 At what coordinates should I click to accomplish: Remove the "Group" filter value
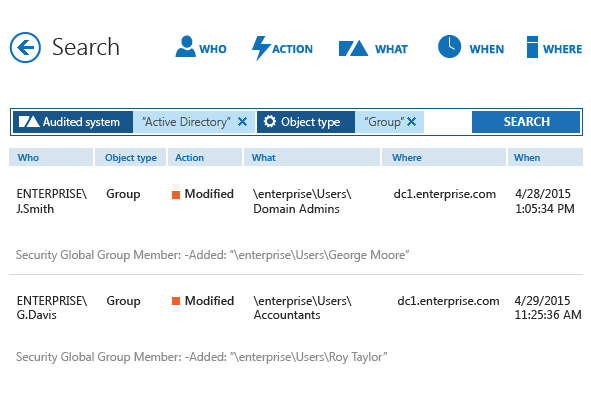(412, 122)
